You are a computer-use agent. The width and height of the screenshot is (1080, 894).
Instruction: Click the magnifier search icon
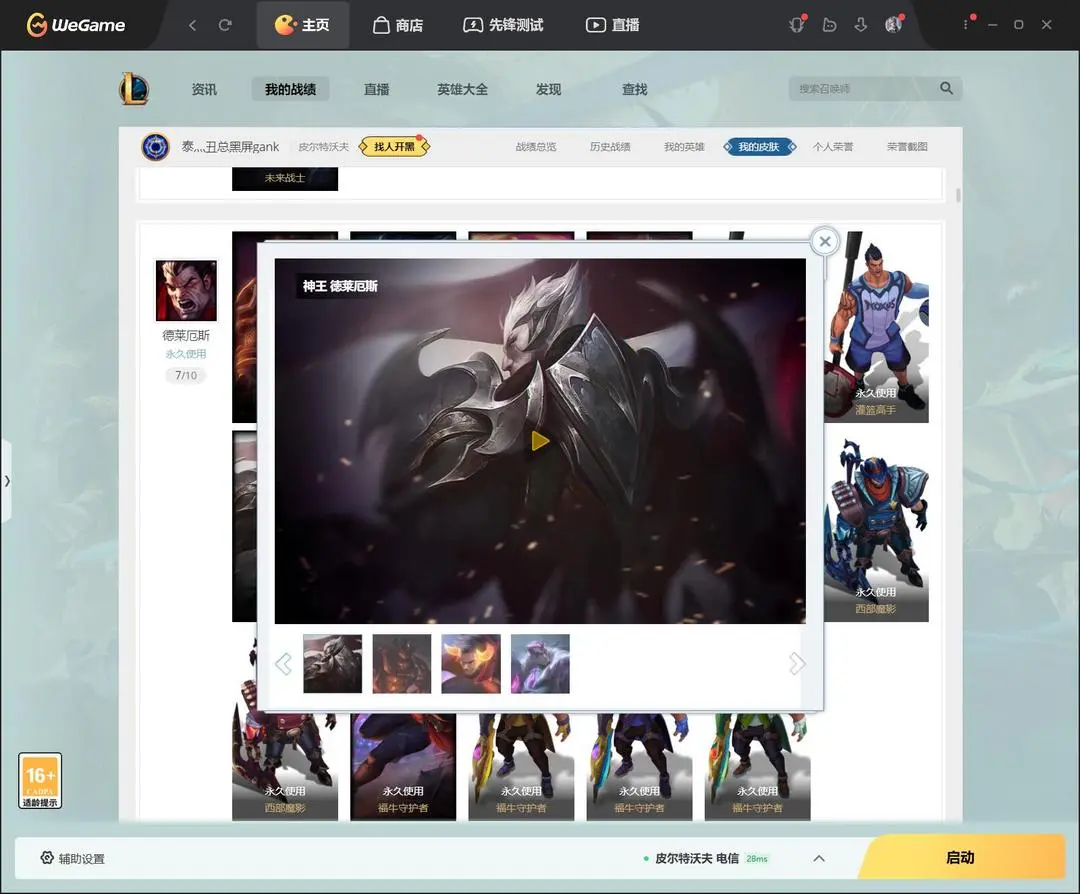[947, 88]
